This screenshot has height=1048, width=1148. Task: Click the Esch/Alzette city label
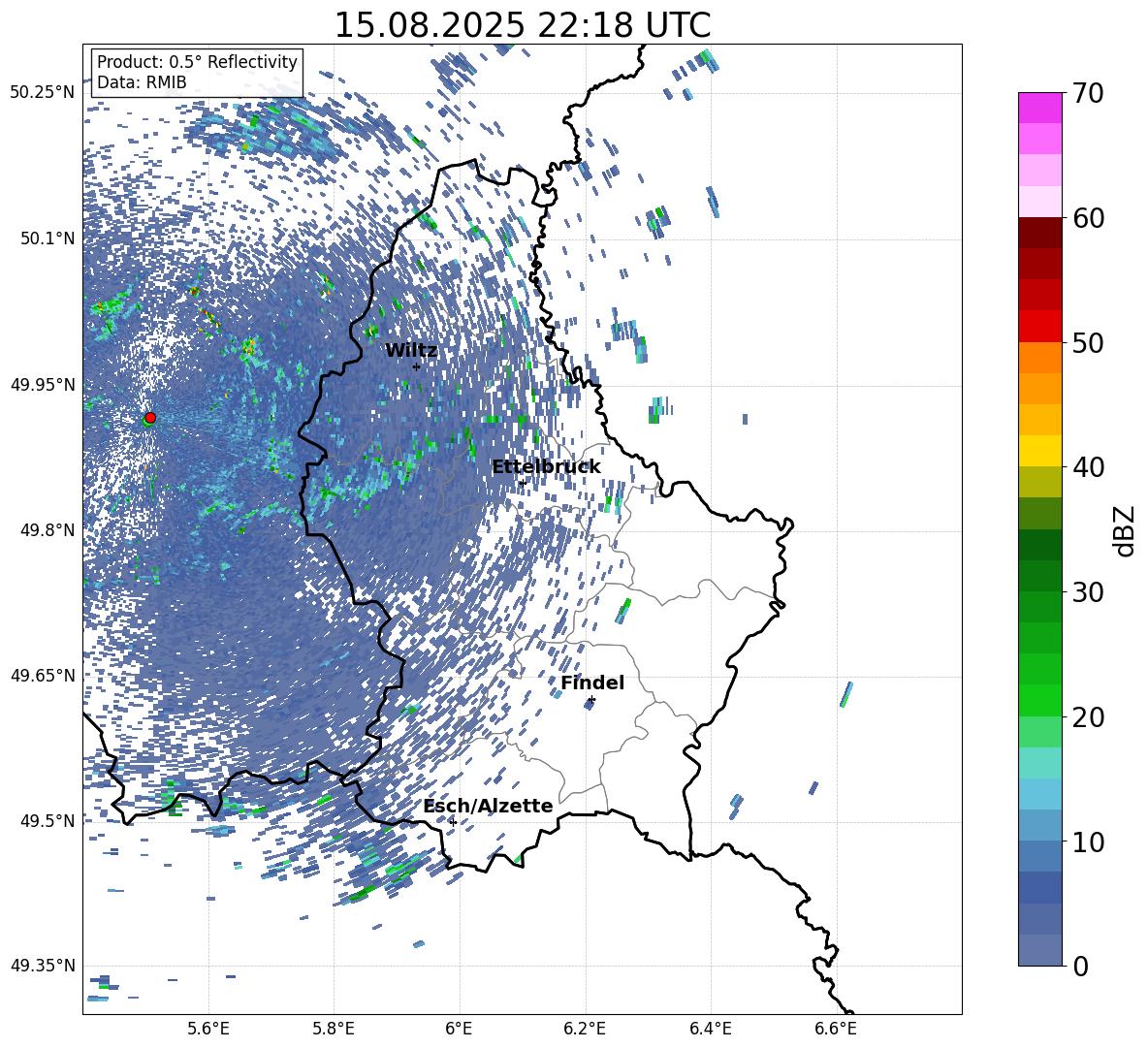tap(488, 806)
